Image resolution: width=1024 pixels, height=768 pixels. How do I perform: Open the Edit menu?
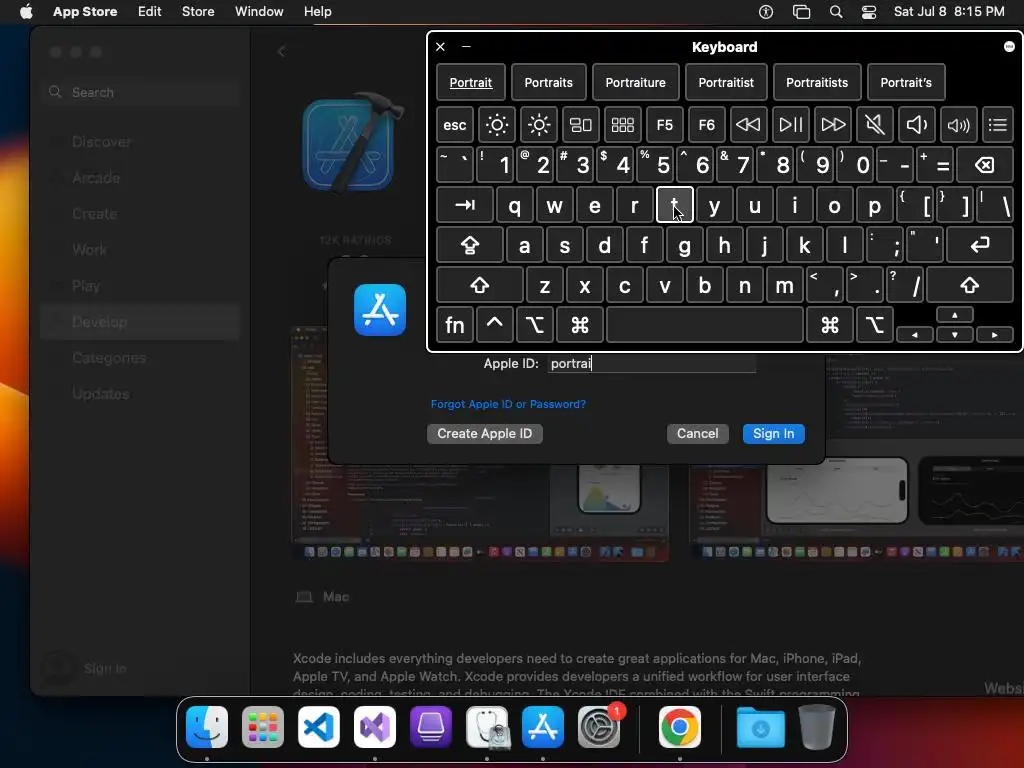click(150, 12)
